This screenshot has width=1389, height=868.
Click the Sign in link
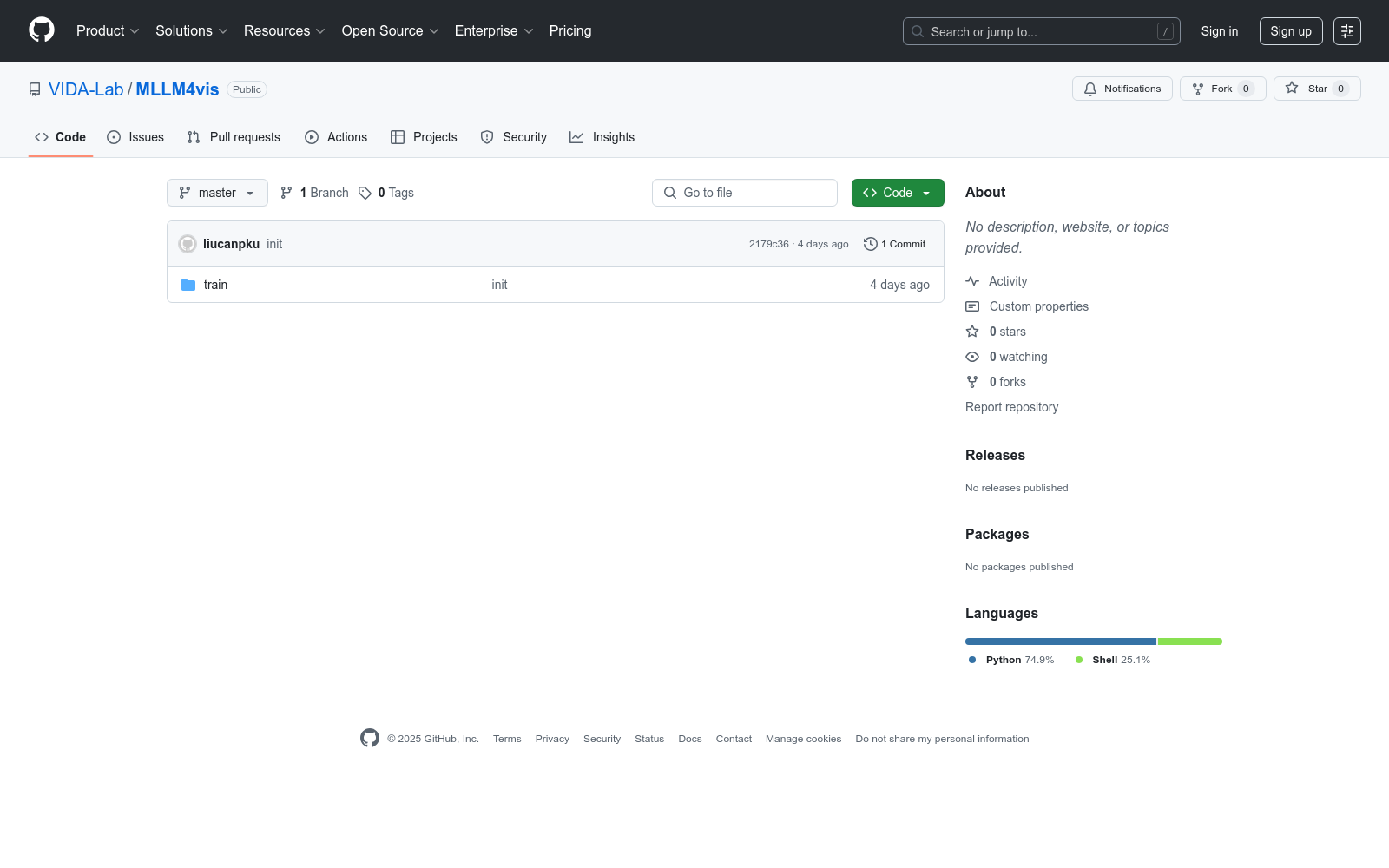1220,31
